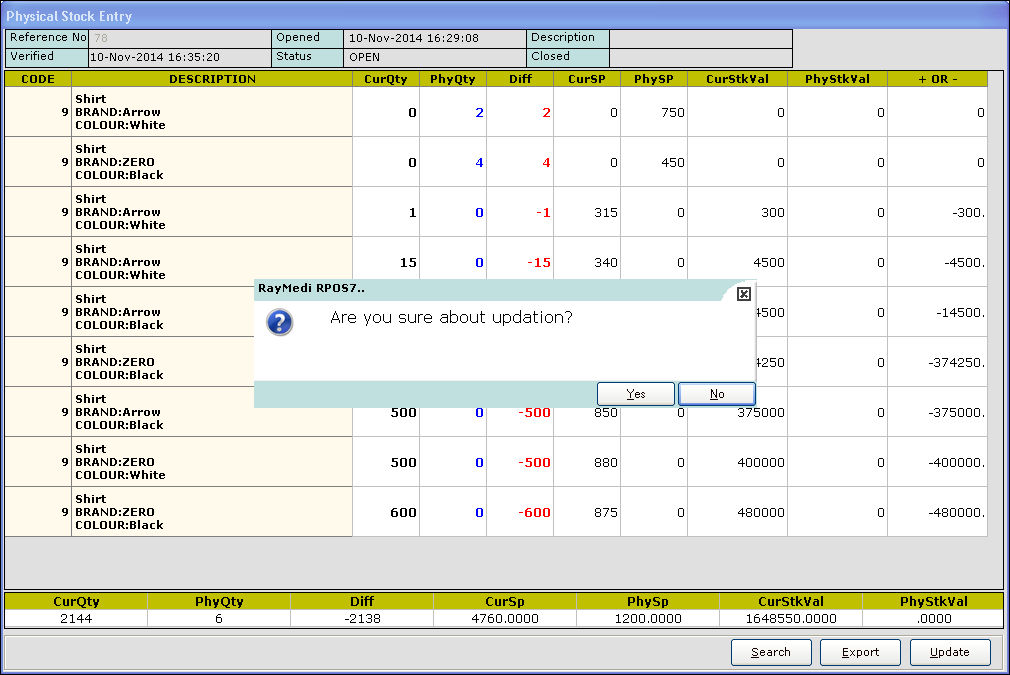
Task: Select the Status field showing OPEN
Action: [434, 57]
